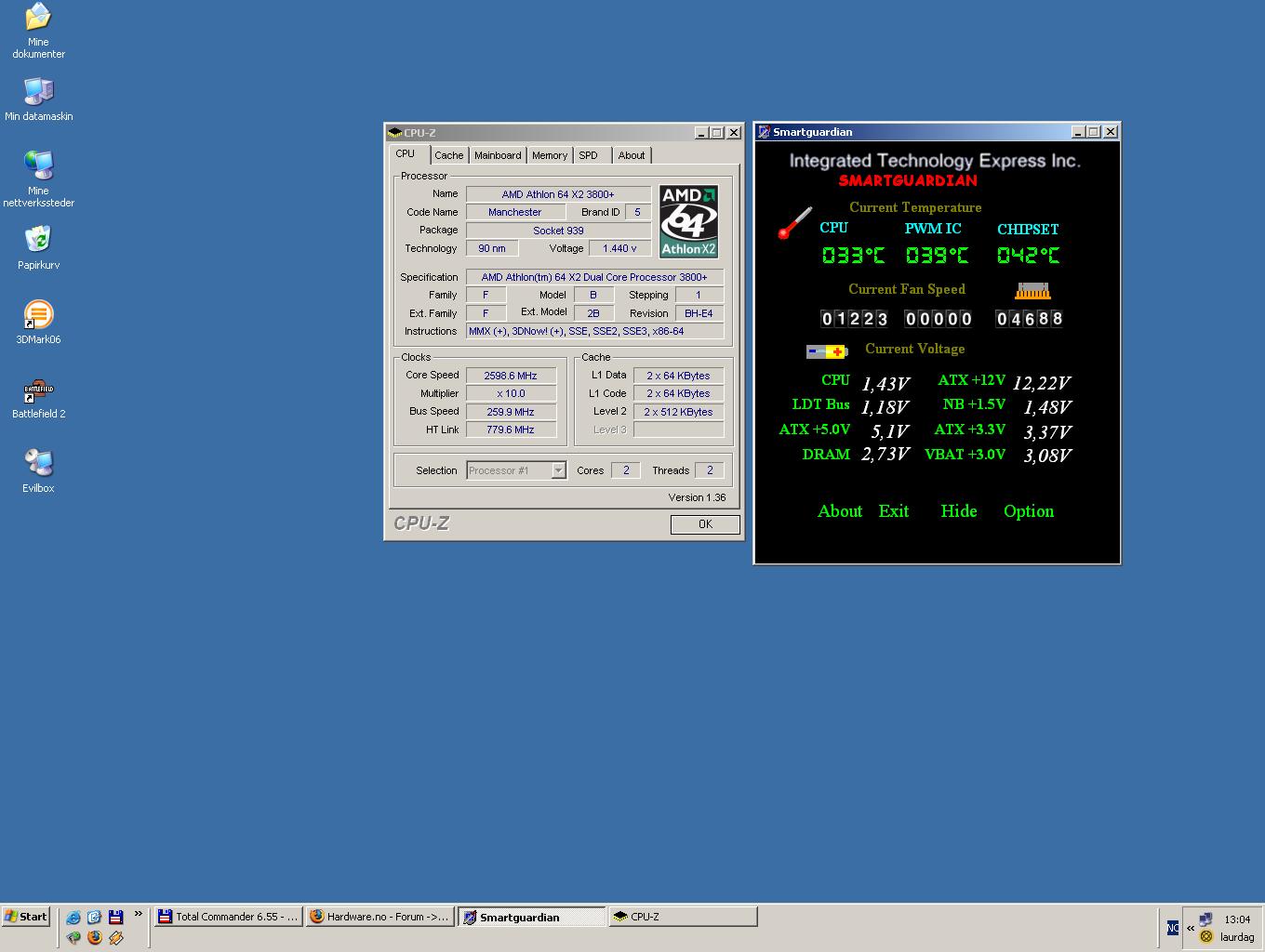Click the heatsink icon beside Current Fan Speed
The image size is (1265, 952).
[x=1032, y=291]
